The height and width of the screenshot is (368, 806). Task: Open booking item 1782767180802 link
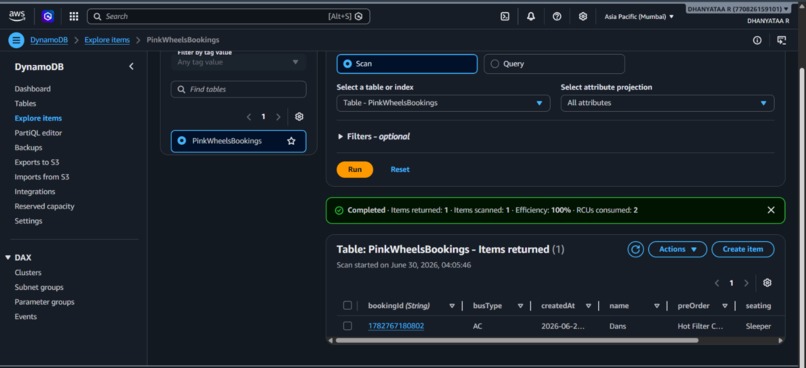[396, 326]
